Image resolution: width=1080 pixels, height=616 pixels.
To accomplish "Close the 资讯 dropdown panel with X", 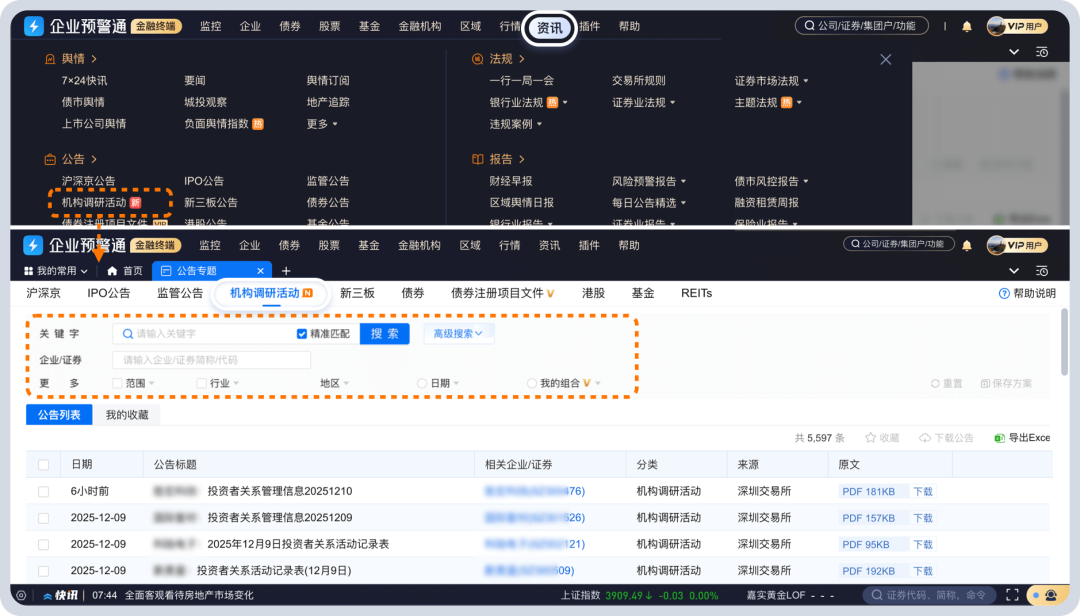I will [x=885, y=60].
